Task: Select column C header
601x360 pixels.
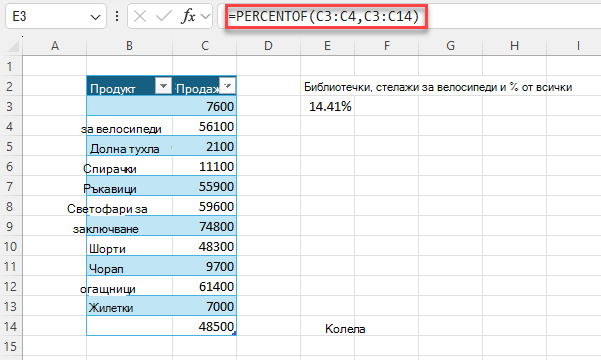Action: pyautogui.click(x=205, y=46)
